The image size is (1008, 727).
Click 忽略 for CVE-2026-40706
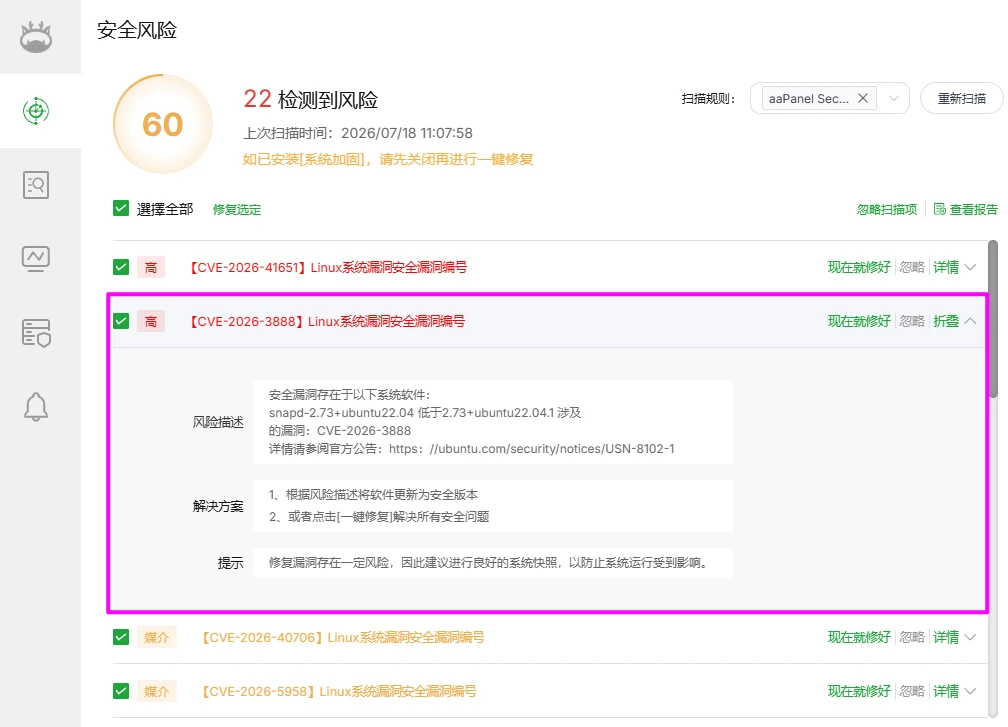click(912, 637)
